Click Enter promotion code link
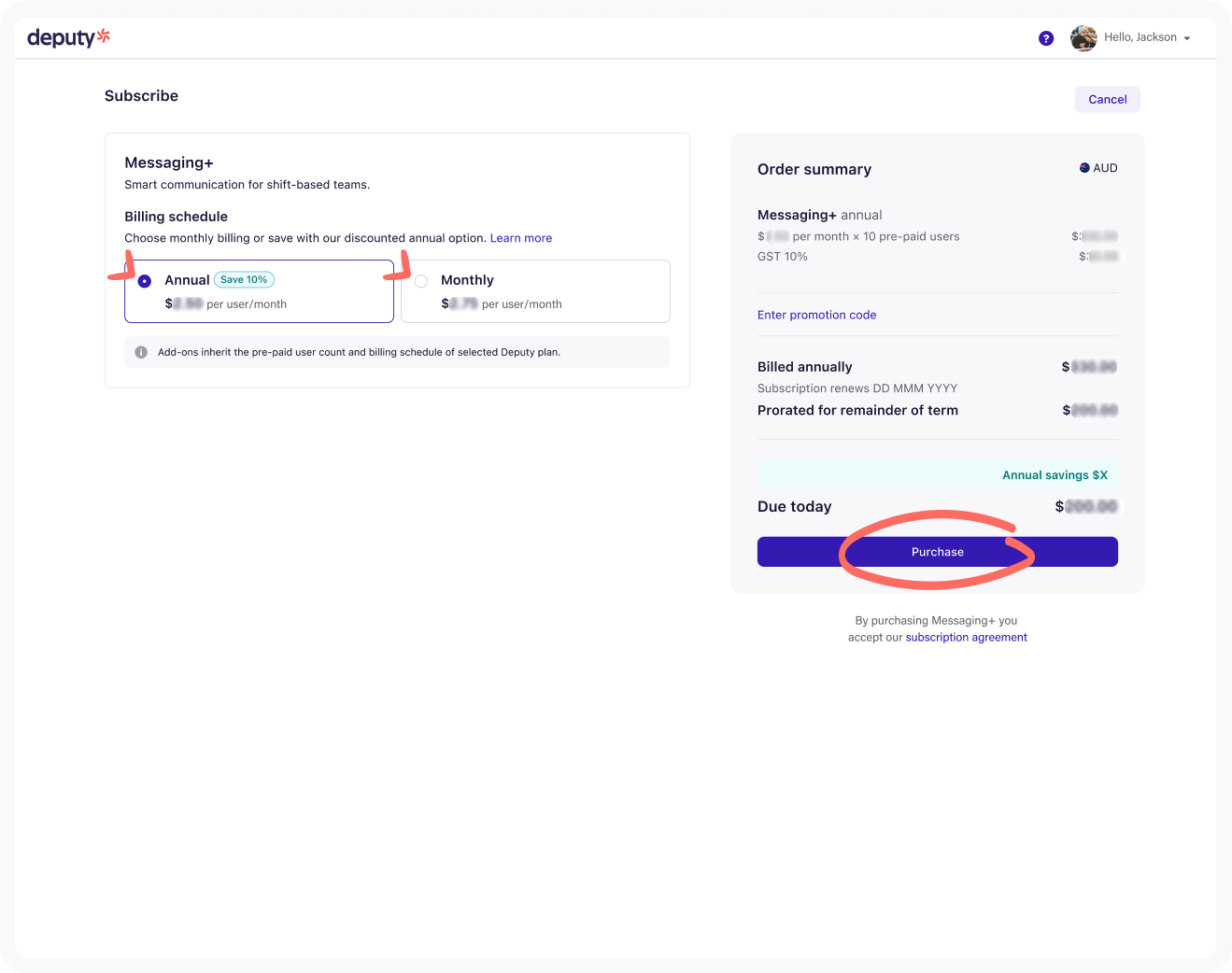 tap(816, 315)
